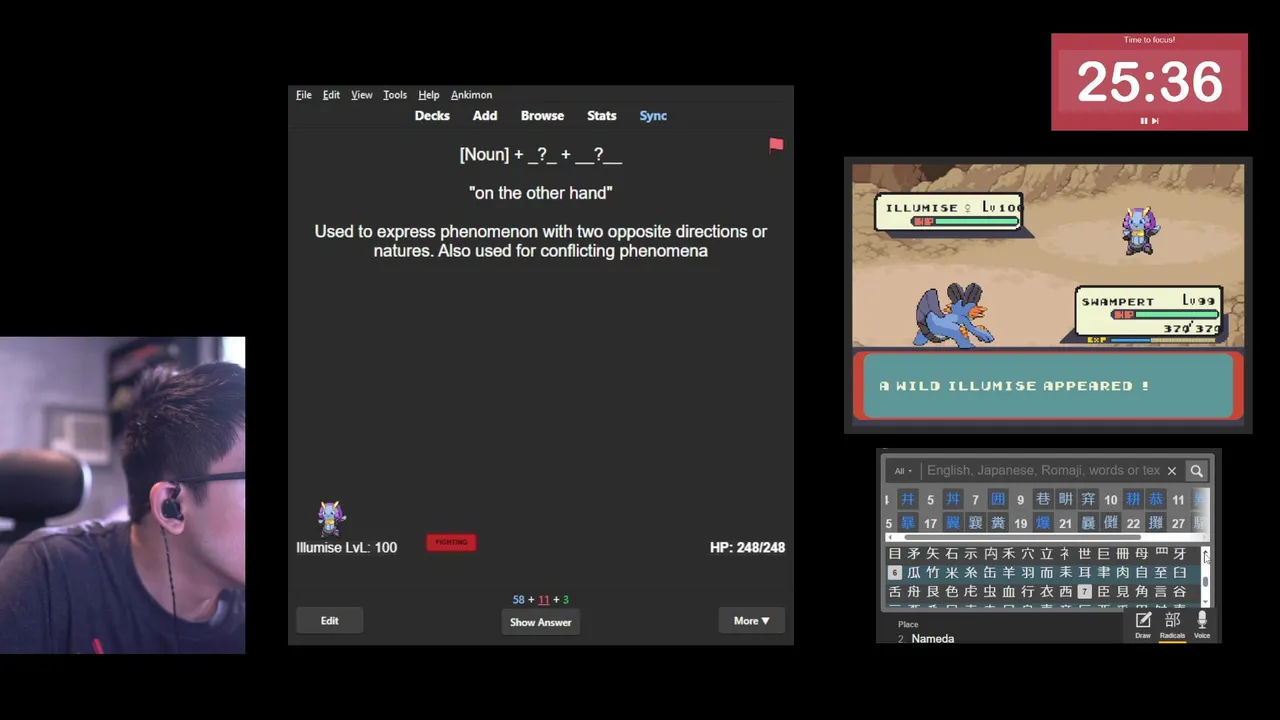This screenshot has height=720, width=1280.
Task: Click the dictionary search magnifier icon
Action: 1196,470
